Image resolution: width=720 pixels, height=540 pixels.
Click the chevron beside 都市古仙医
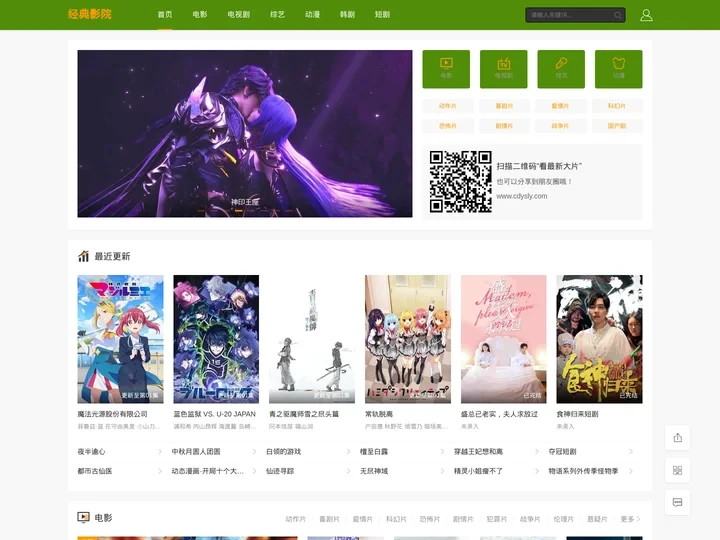160,471
